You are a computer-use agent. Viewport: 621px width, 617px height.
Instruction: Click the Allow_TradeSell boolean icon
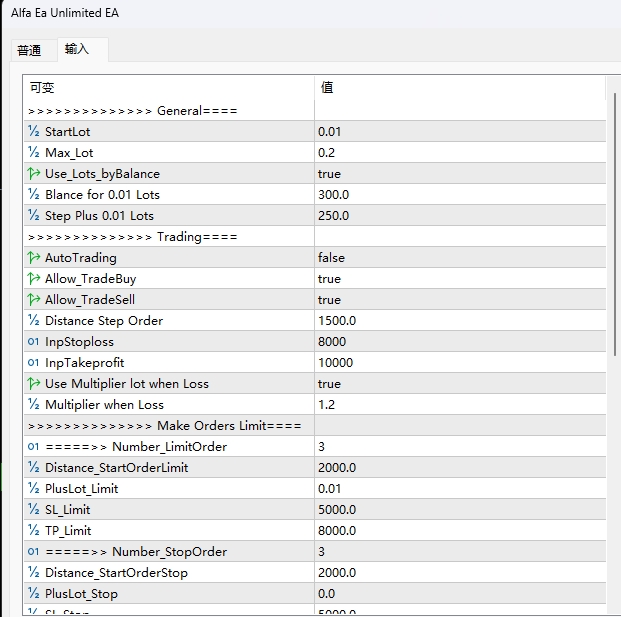tap(34, 300)
